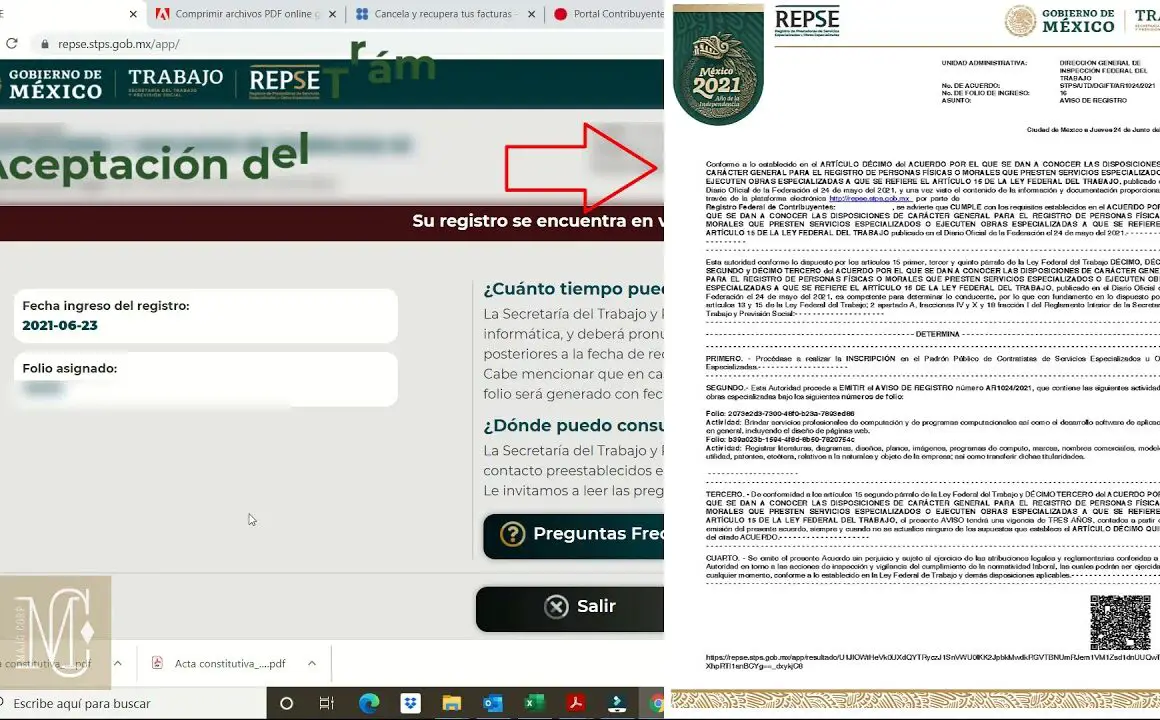The height and width of the screenshot is (720, 1160).
Task: Click the REPSE logo in site header
Action: (x=285, y=82)
